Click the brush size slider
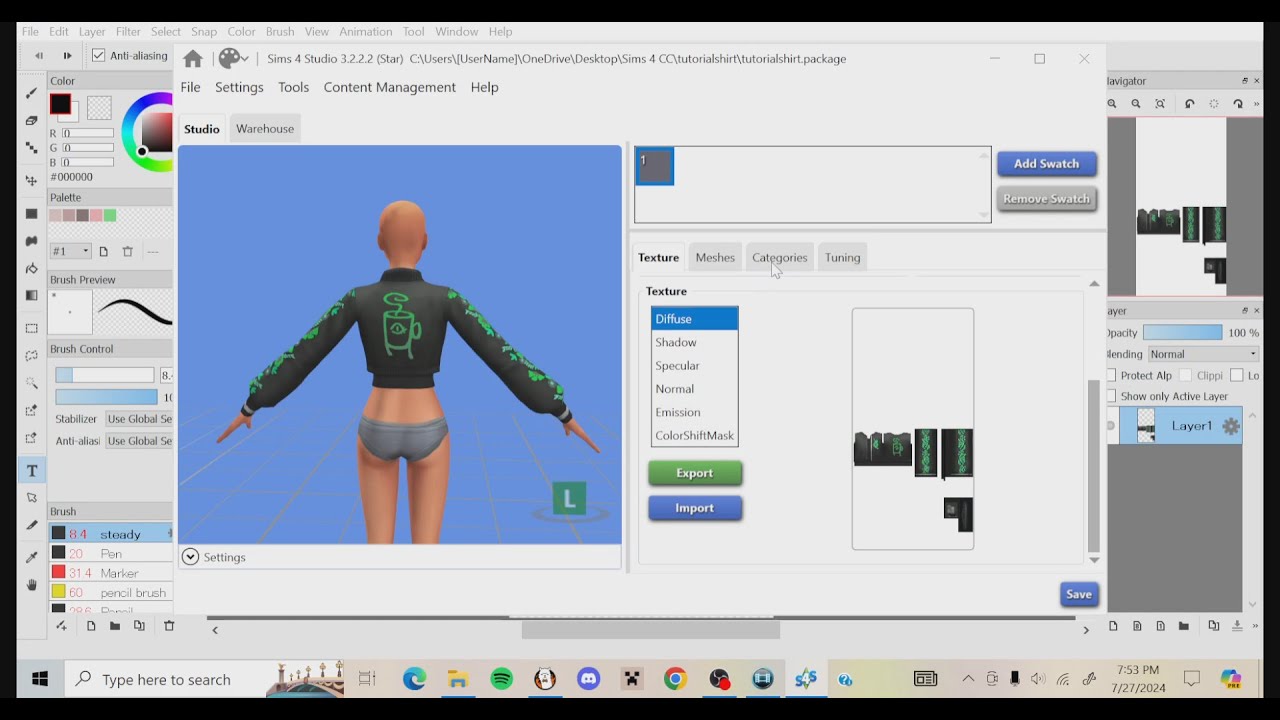 105,375
